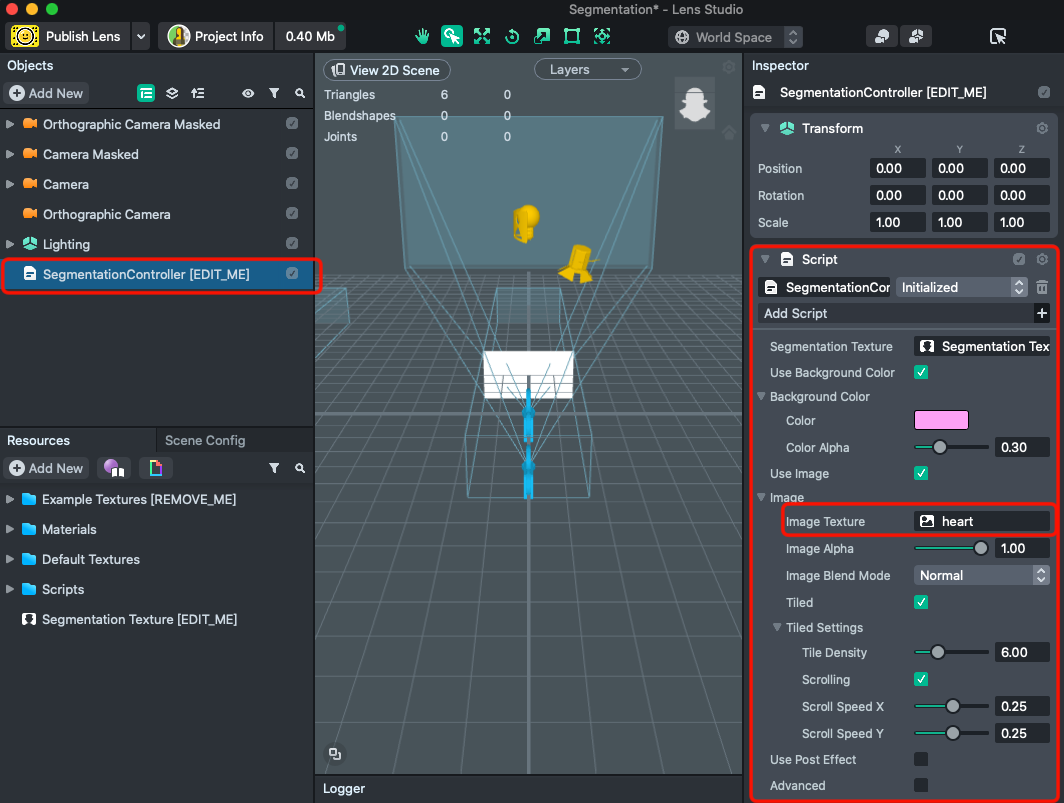Uncheck Use Image option

(921, 473)
